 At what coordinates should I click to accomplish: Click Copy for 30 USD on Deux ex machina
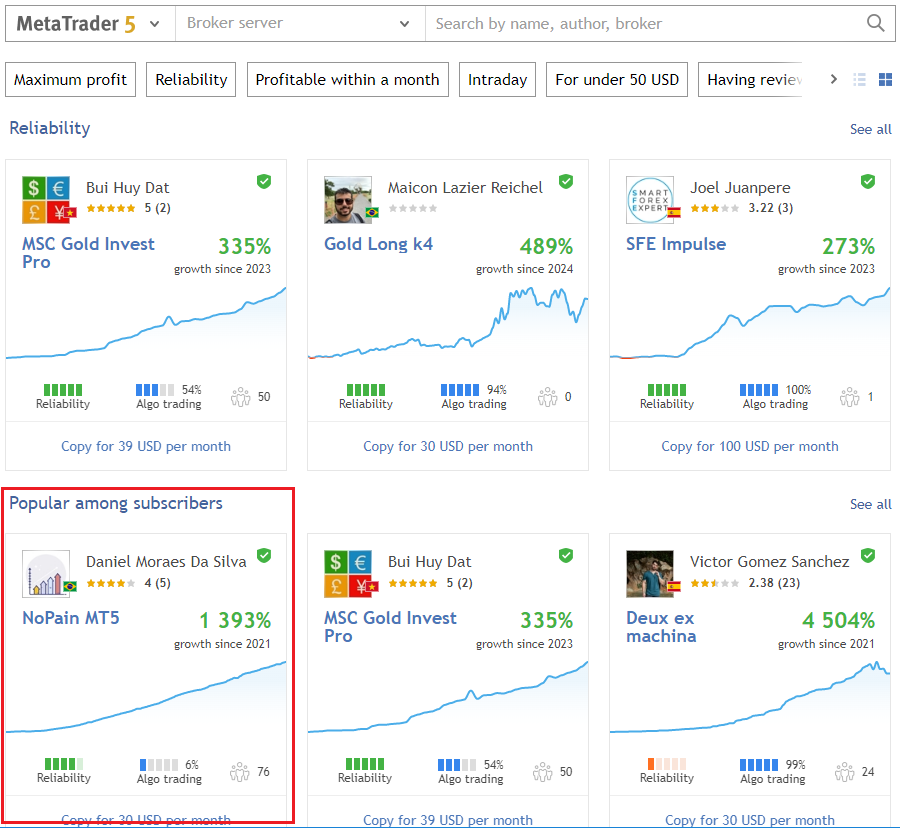[750, 820]
